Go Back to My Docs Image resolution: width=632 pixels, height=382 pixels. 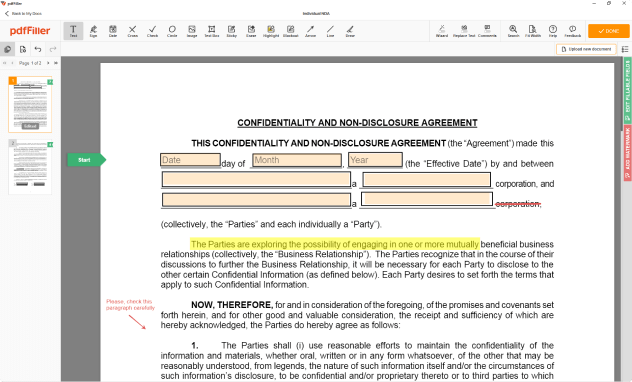click(23, 13)
